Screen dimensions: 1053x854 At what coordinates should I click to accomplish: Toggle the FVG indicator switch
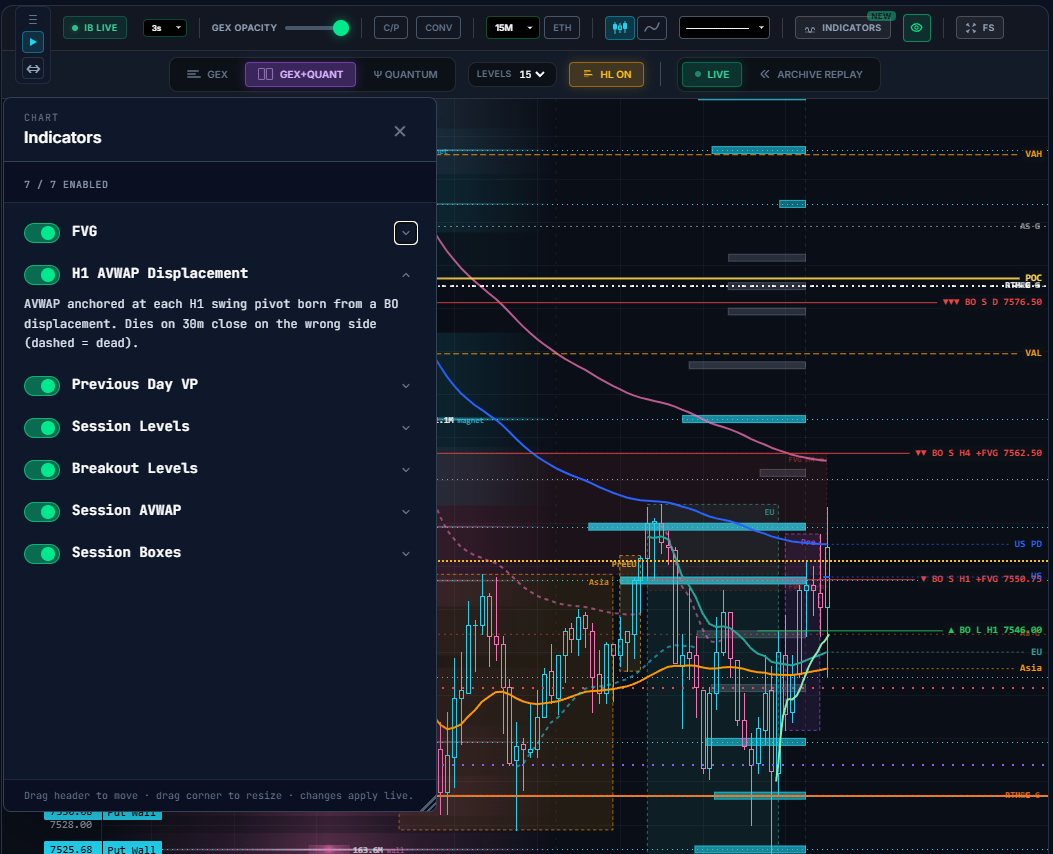click(x=42, y=233)
